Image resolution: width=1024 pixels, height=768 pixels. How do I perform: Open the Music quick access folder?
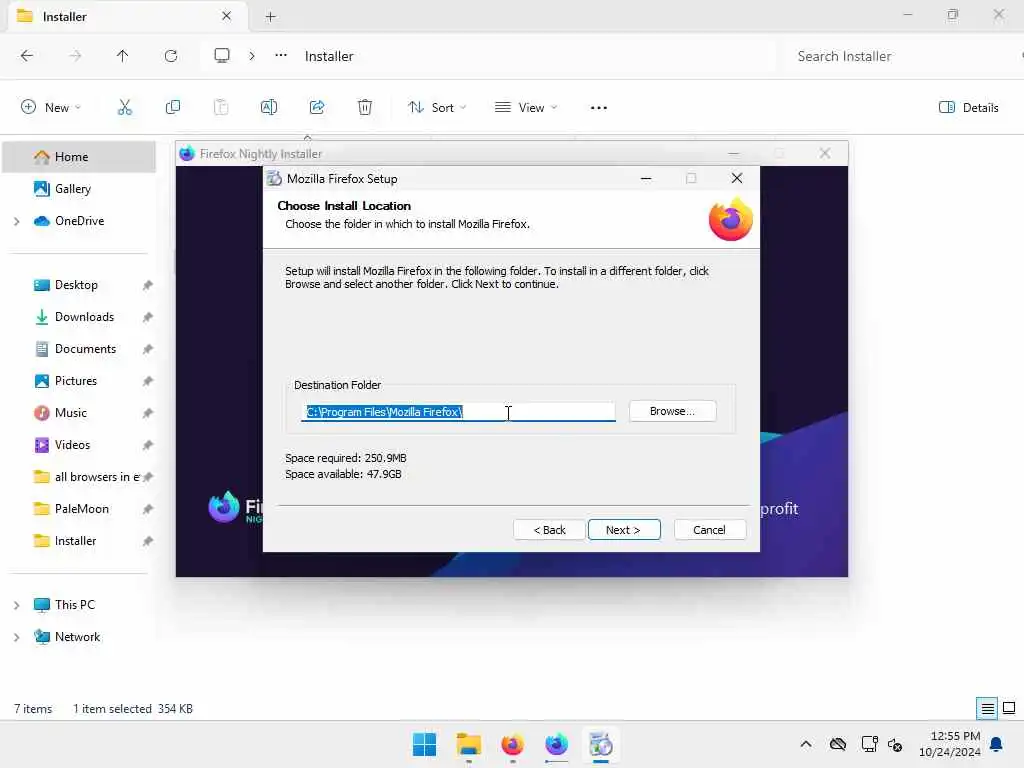click(71, 413)
